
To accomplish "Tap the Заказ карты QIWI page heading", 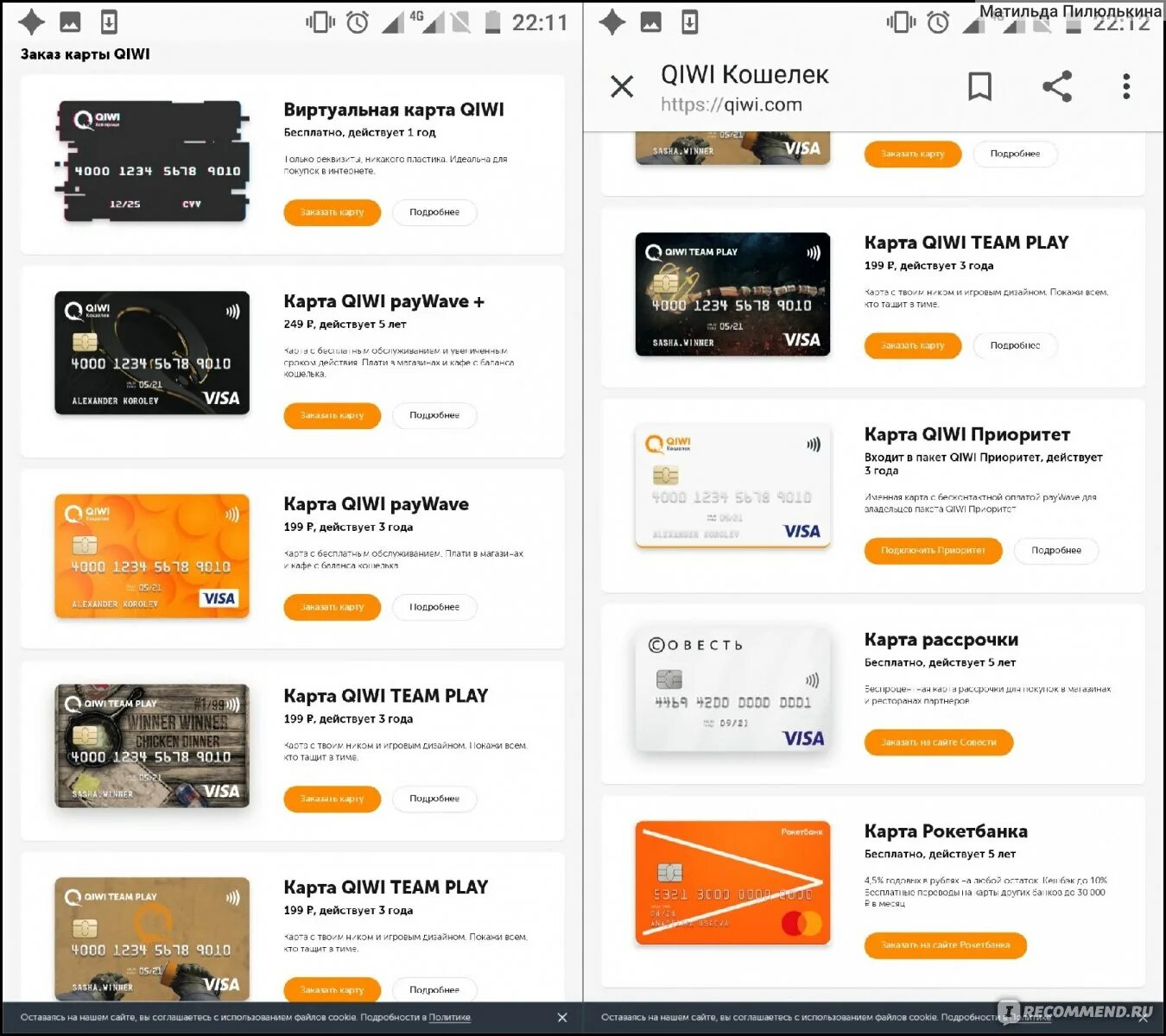I will (86, 54).
